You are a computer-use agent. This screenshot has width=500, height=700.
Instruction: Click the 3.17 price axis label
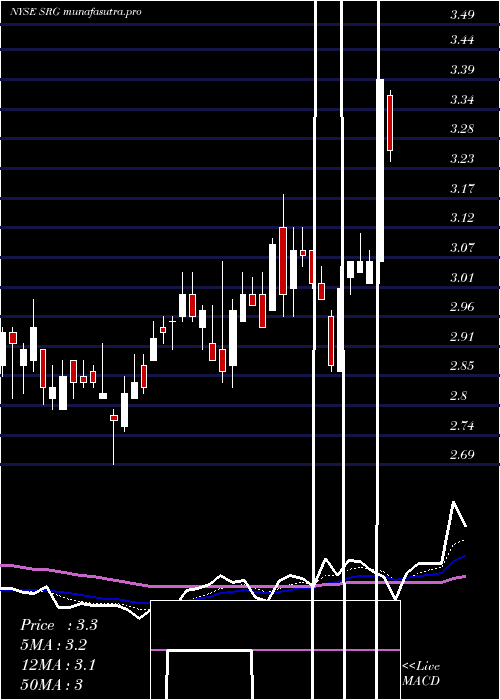[462, 188]
